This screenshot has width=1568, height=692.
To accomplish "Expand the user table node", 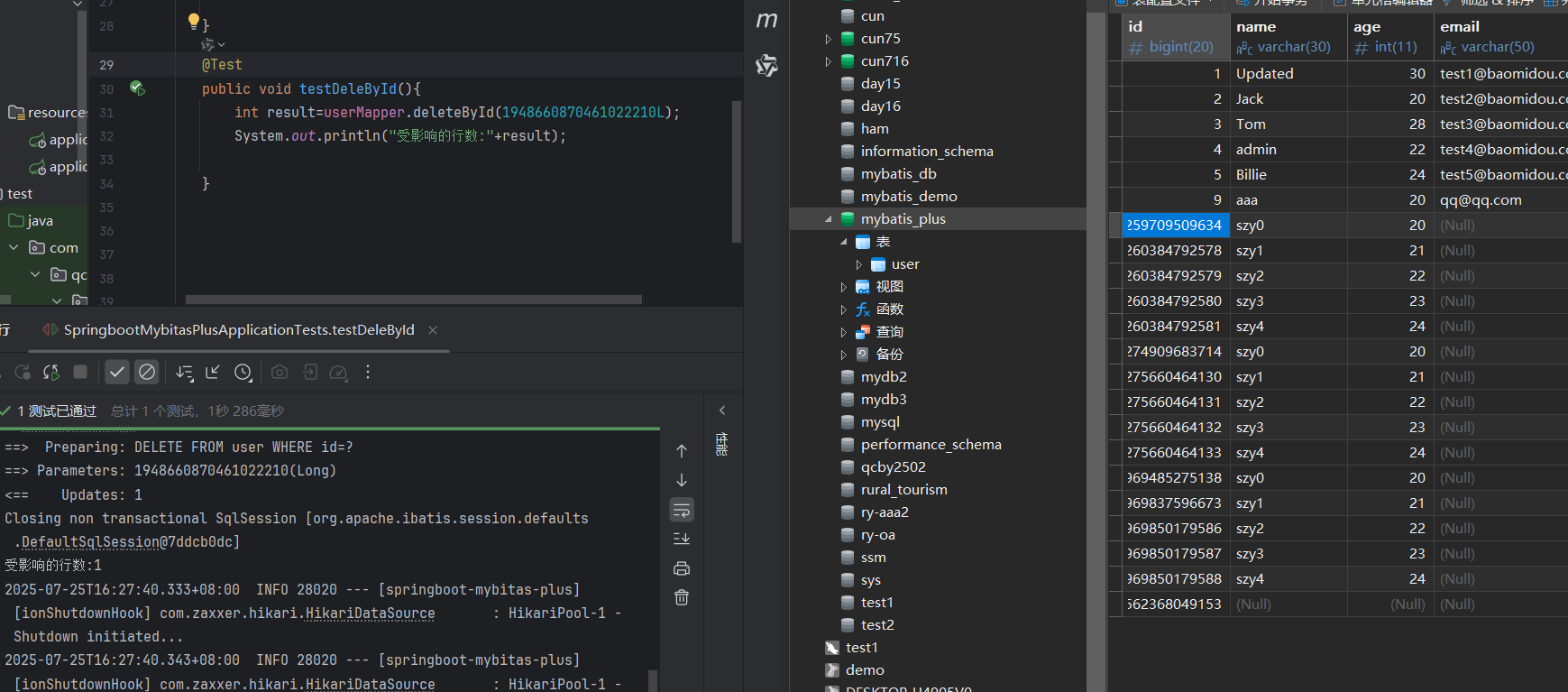I will click(859, 264).
